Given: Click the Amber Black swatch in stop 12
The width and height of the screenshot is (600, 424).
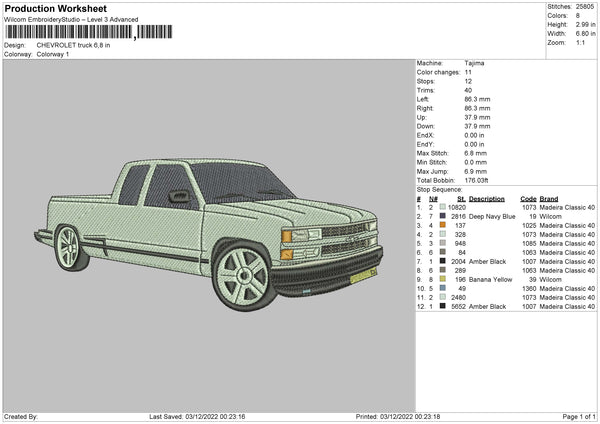Looking at the screenshot, I should point(442,306).
